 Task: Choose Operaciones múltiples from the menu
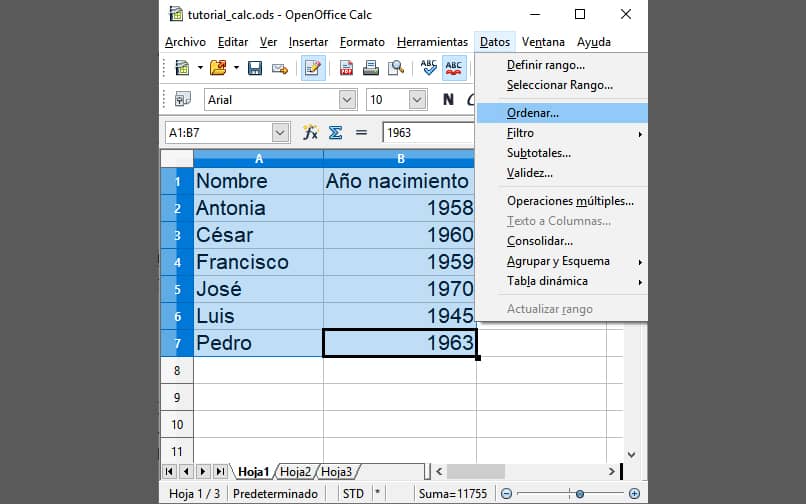pos(562,201)
